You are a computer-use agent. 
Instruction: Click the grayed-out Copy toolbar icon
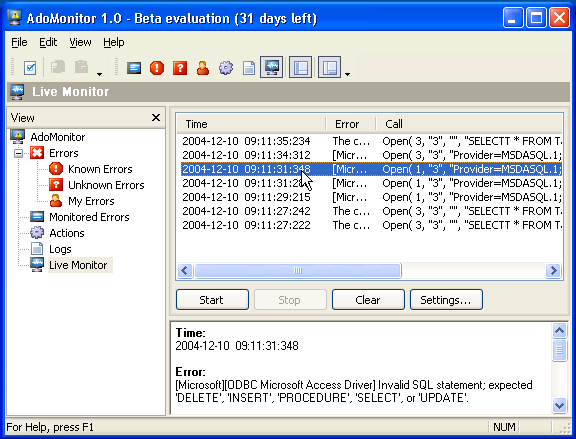pyautogui.click(x=58, y=68)
